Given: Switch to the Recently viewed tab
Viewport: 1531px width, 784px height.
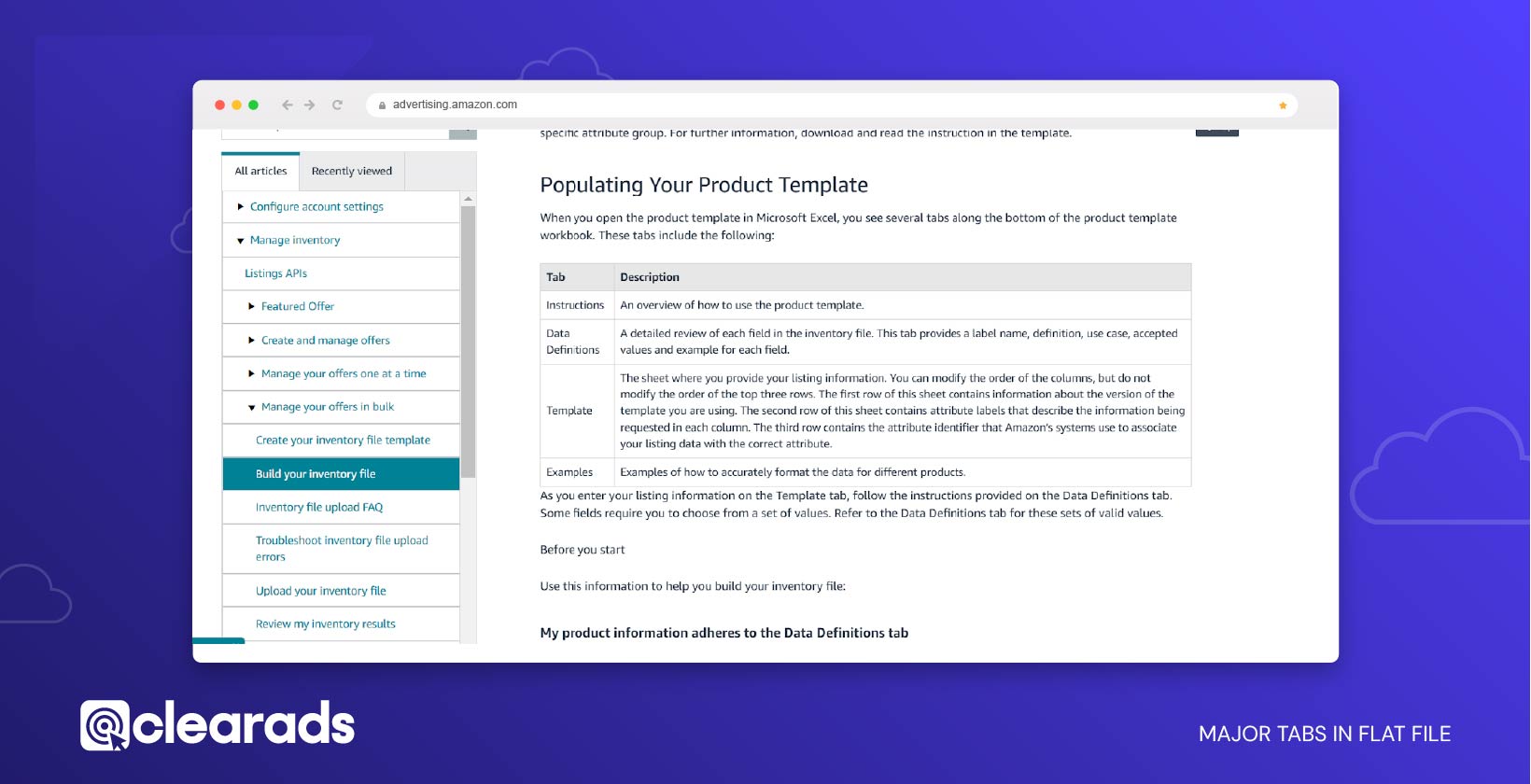Looking at the screenshot, I should tap(352, 171).
